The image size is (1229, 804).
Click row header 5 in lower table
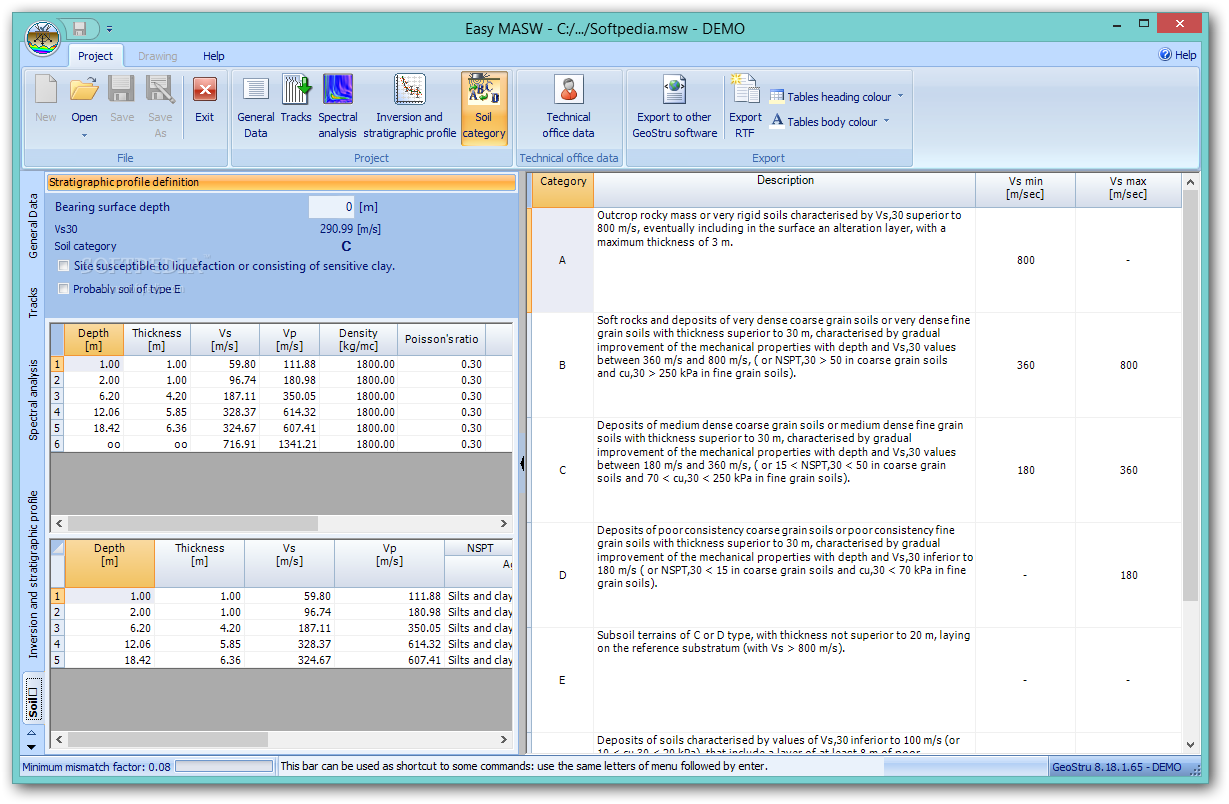click(x=57, y=660)
